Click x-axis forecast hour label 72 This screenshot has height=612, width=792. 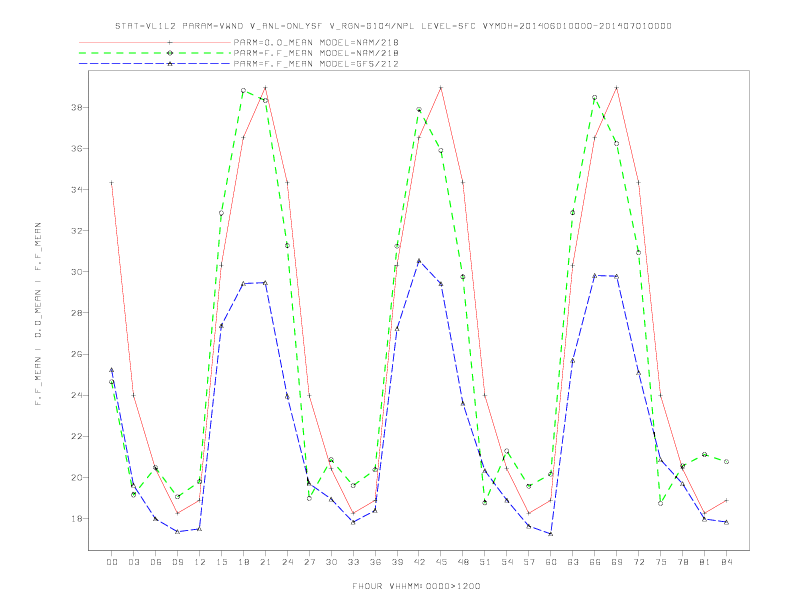click(639, 562)
